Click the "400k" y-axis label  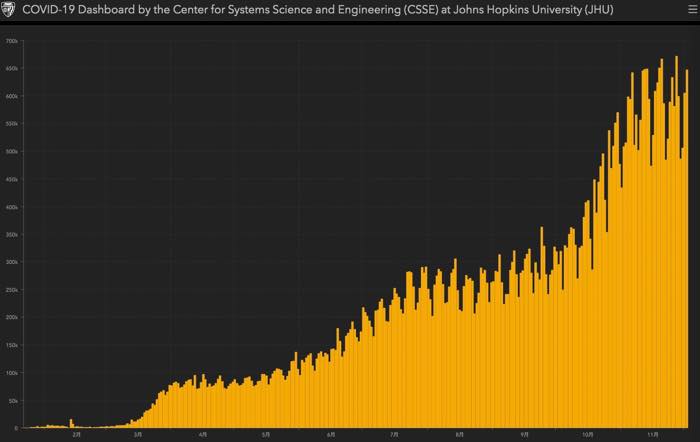12,208
